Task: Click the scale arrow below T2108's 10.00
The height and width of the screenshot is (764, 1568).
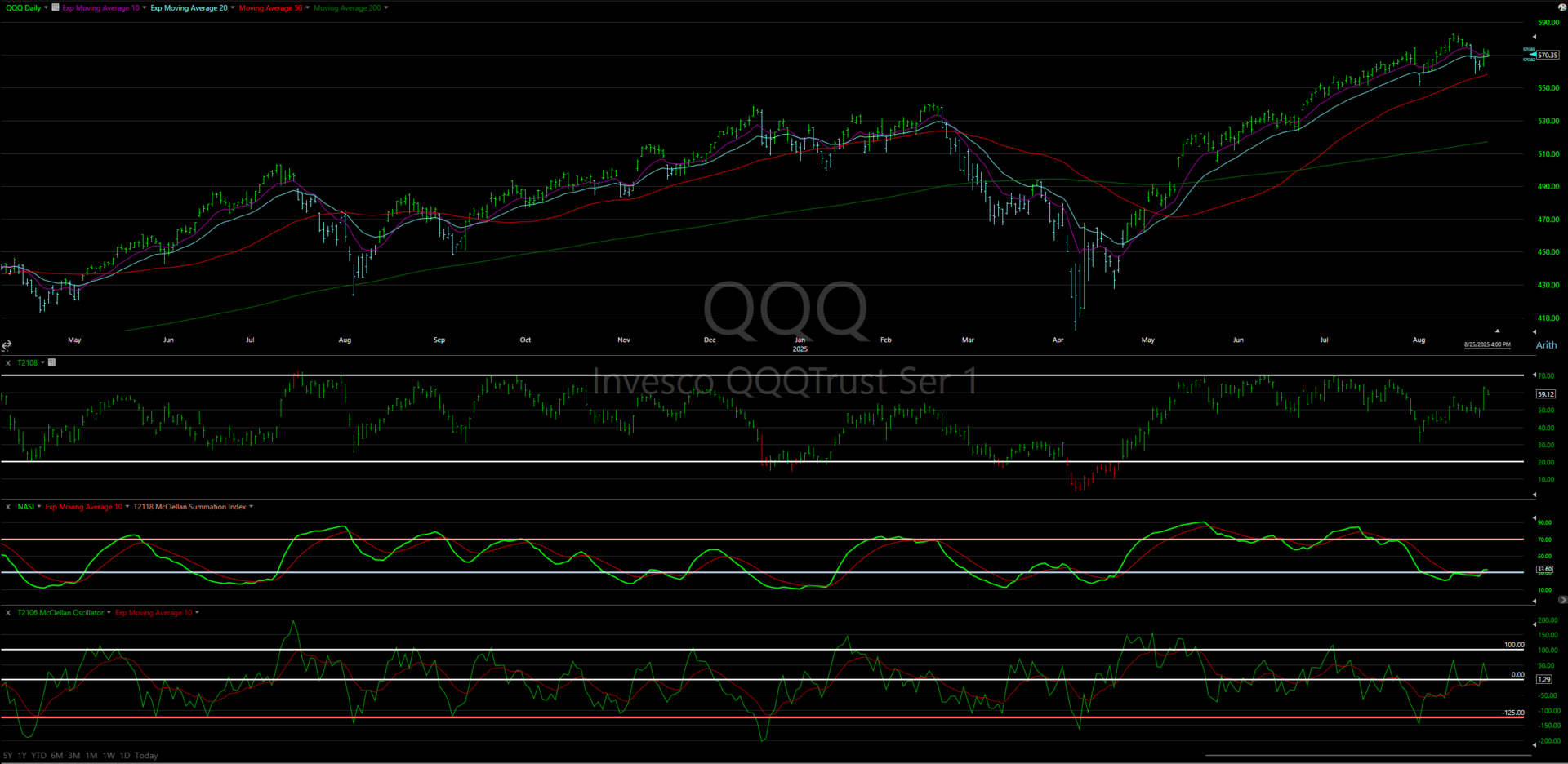Action: [x=1534, y=495]
